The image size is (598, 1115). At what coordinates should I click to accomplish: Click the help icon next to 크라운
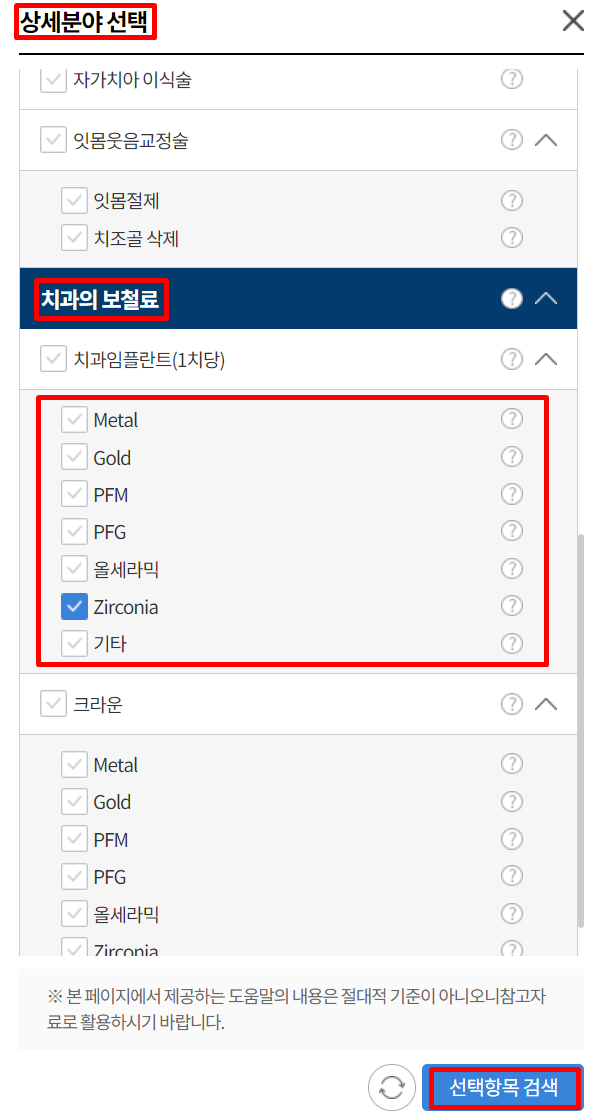pyautogui.click(x=512, y=704)
